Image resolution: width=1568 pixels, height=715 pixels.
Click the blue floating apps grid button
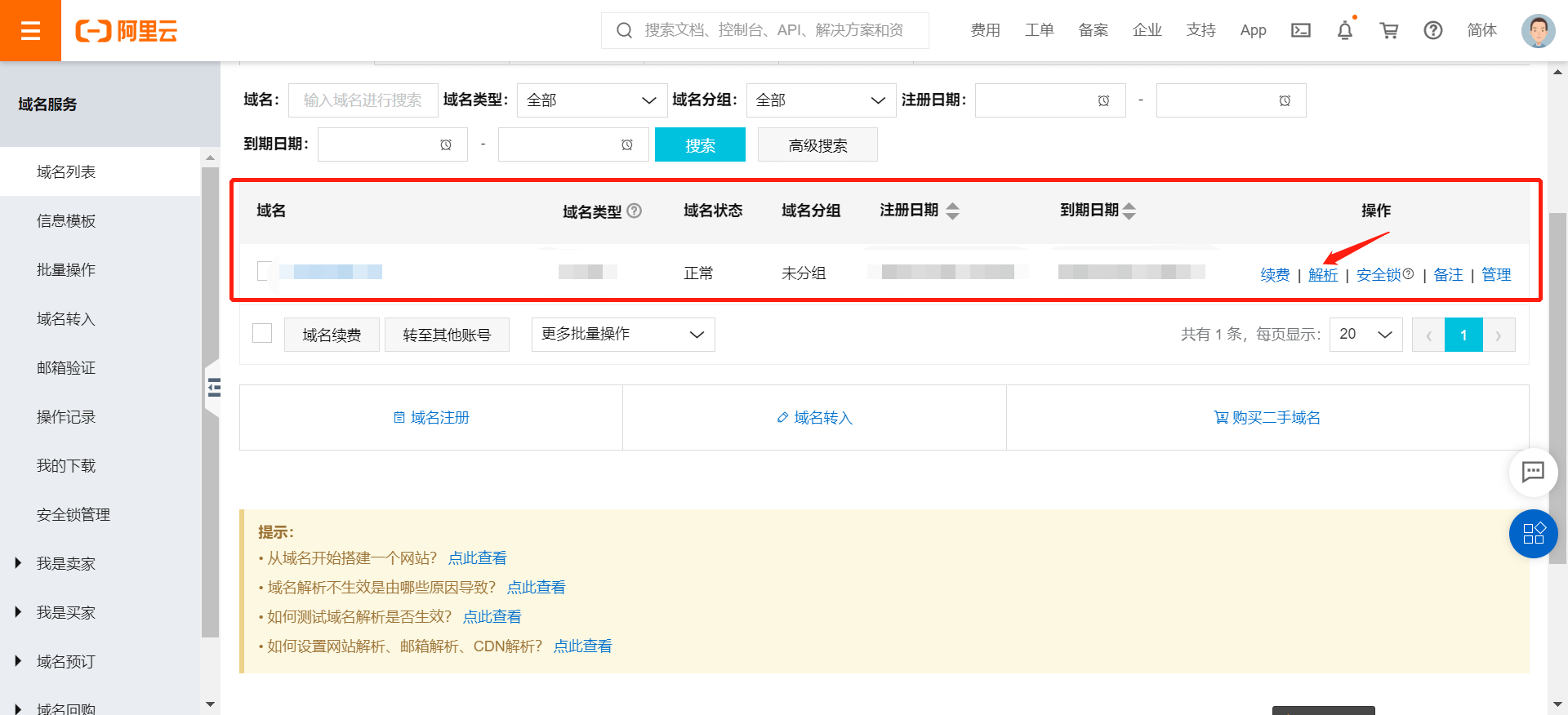[x=1533, y=534]
